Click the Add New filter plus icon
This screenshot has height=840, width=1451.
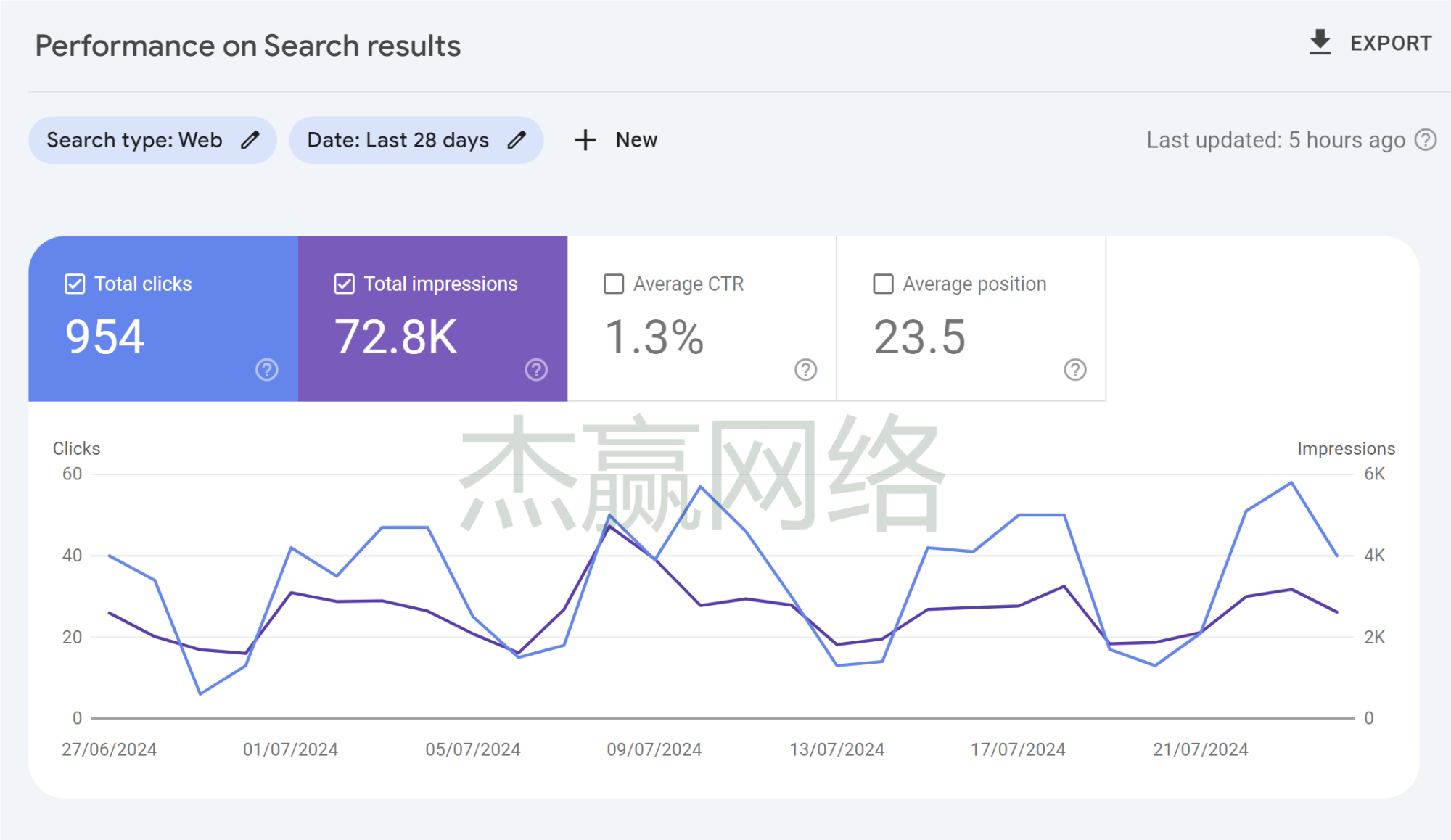point(585,140)
